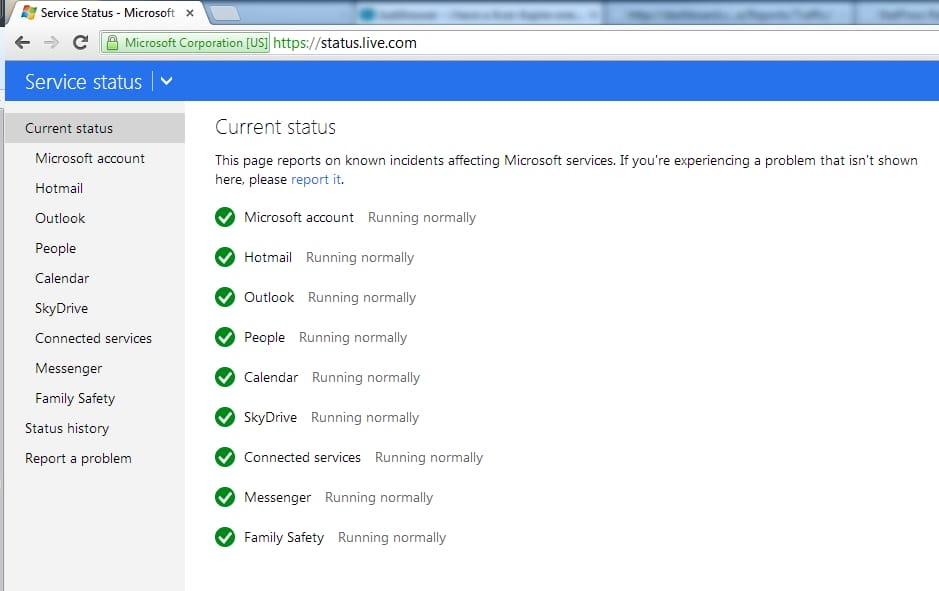Open a new tab with the blank tab button
The width and height of the screenshot is (939, 591).
pyautogui.click(x=227, y=13)
